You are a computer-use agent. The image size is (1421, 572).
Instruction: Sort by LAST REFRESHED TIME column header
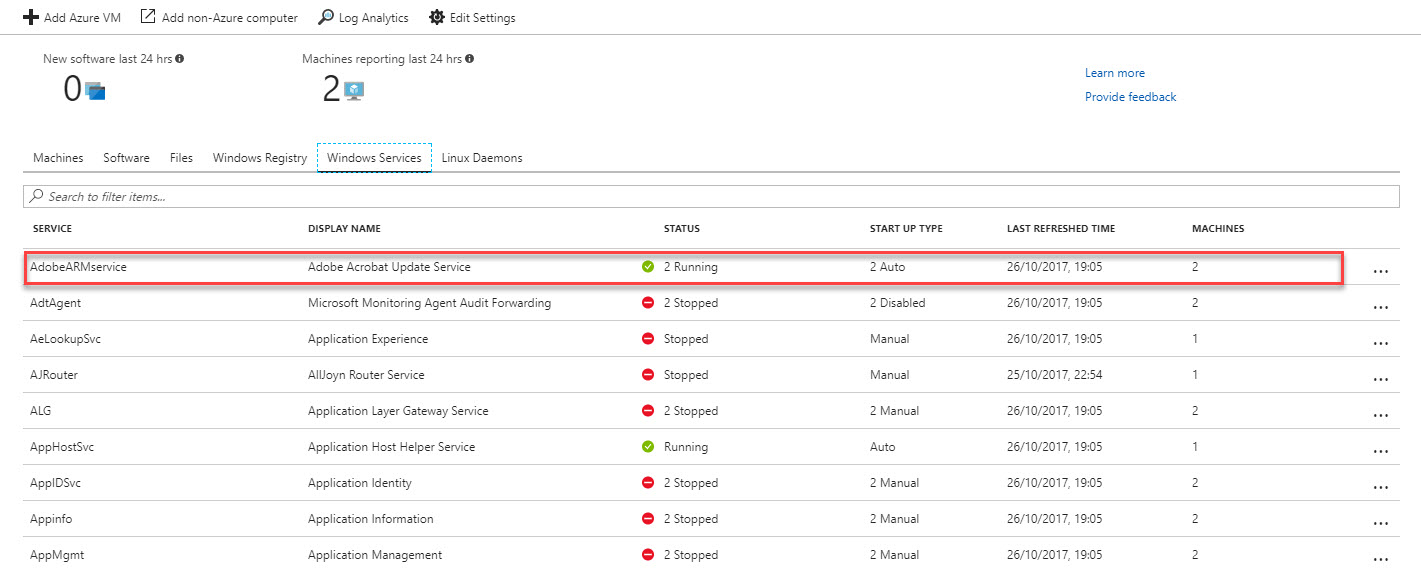pos(1061,229)
